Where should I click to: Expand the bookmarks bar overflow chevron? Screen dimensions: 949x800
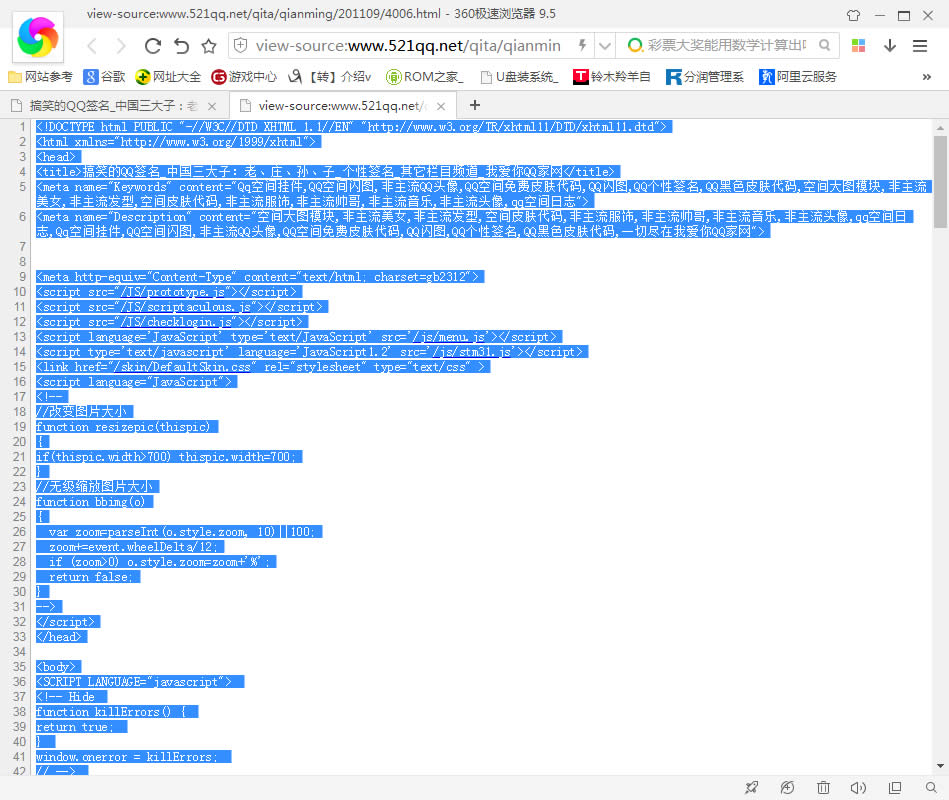(x=927, y=77)
